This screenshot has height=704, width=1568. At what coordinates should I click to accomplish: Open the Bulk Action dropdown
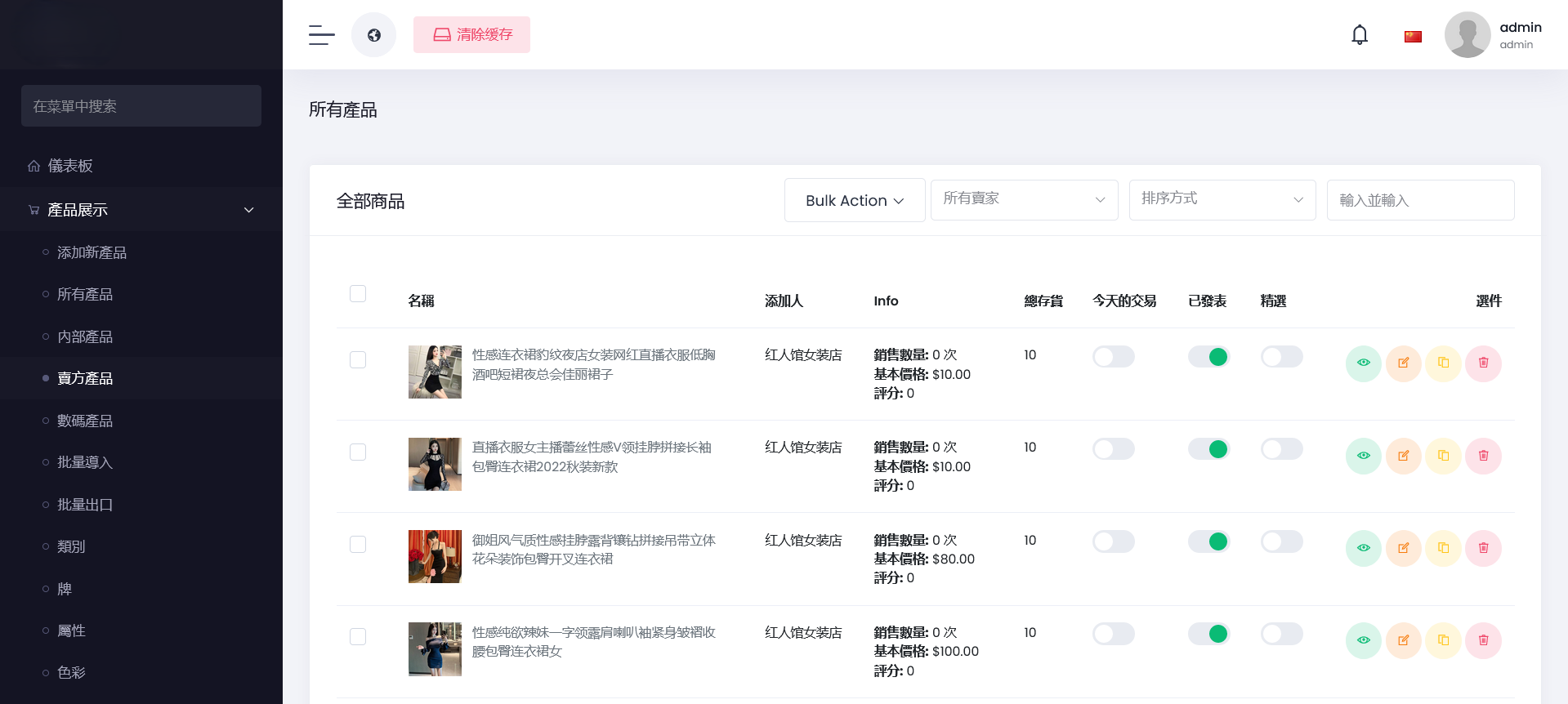[854, 200]
